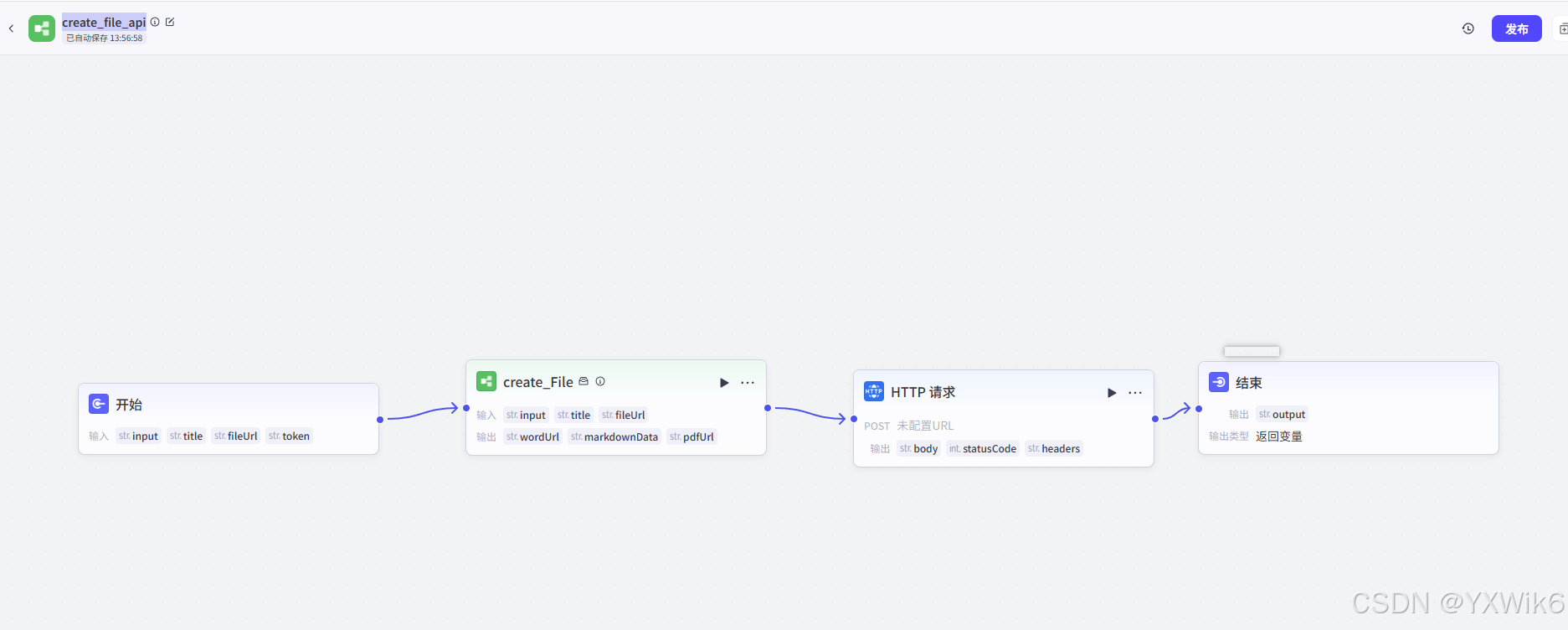The width and height of the screenshot is (1568, 630).
Task: Open info icon next to create_file_api title
Action: point(155,22)
